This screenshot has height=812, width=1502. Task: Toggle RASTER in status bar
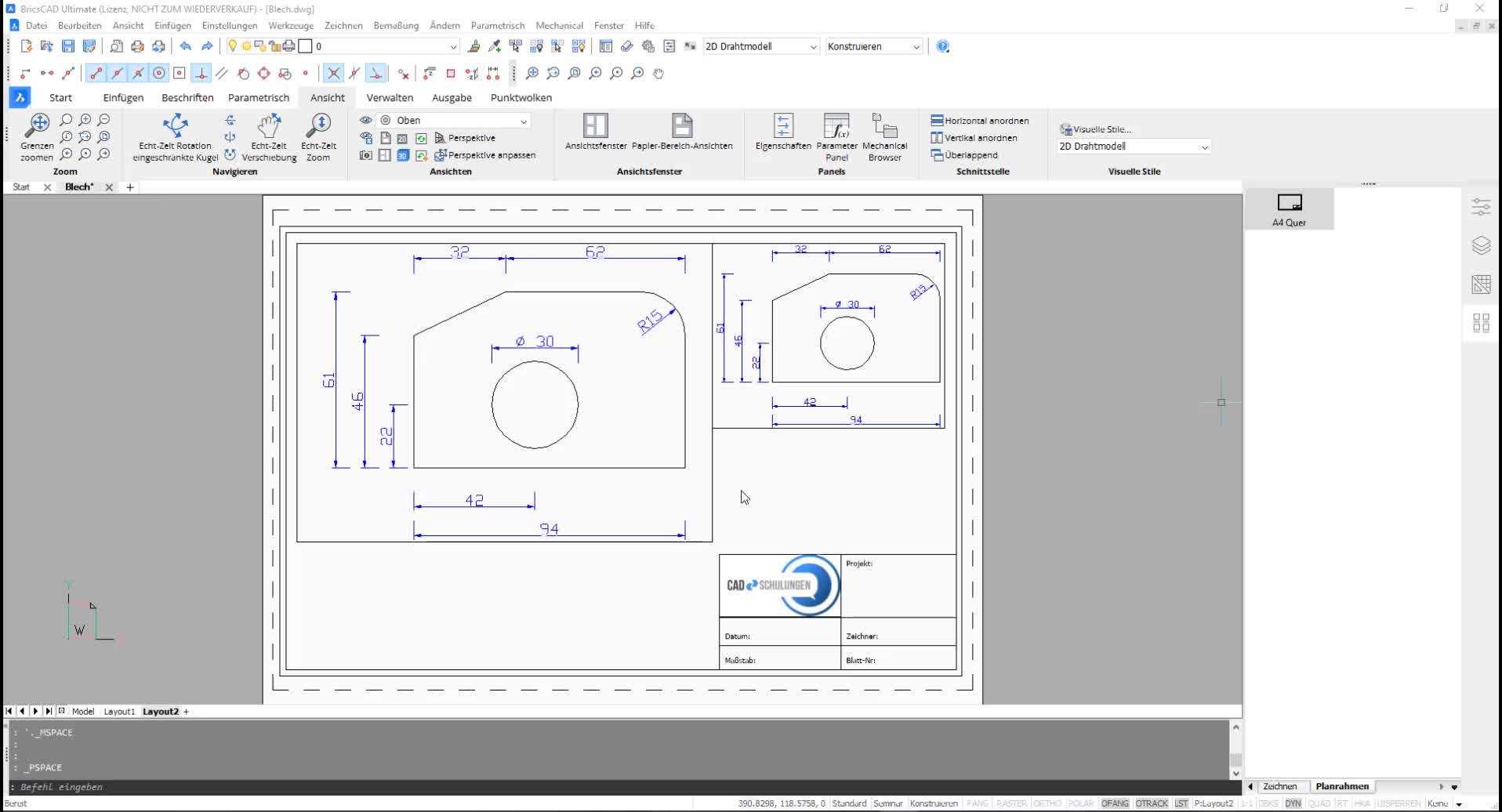tap(1011, 803)
